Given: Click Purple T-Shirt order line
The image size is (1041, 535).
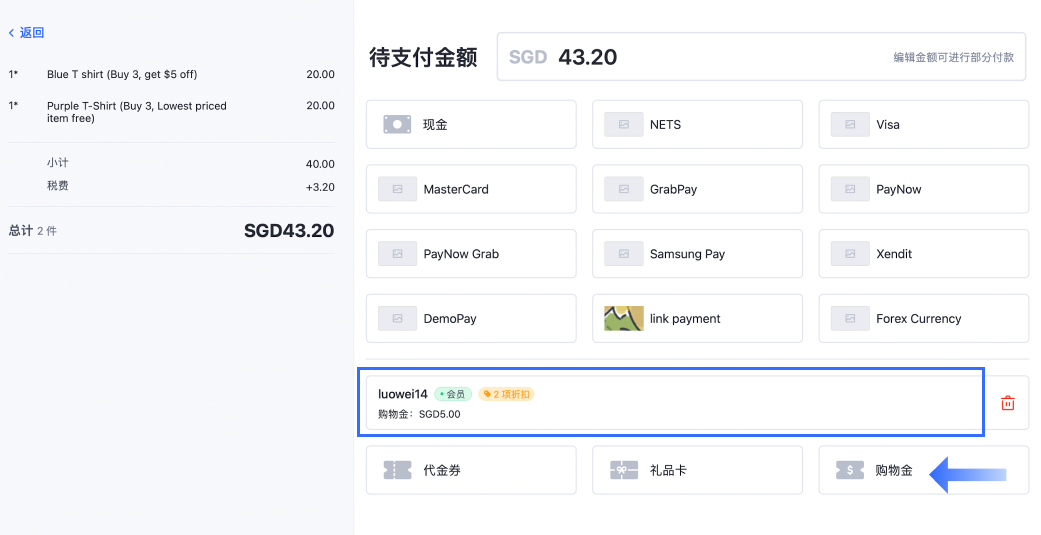Looking at the screenshot, I should pyautogui.click(x=171, y=112).
